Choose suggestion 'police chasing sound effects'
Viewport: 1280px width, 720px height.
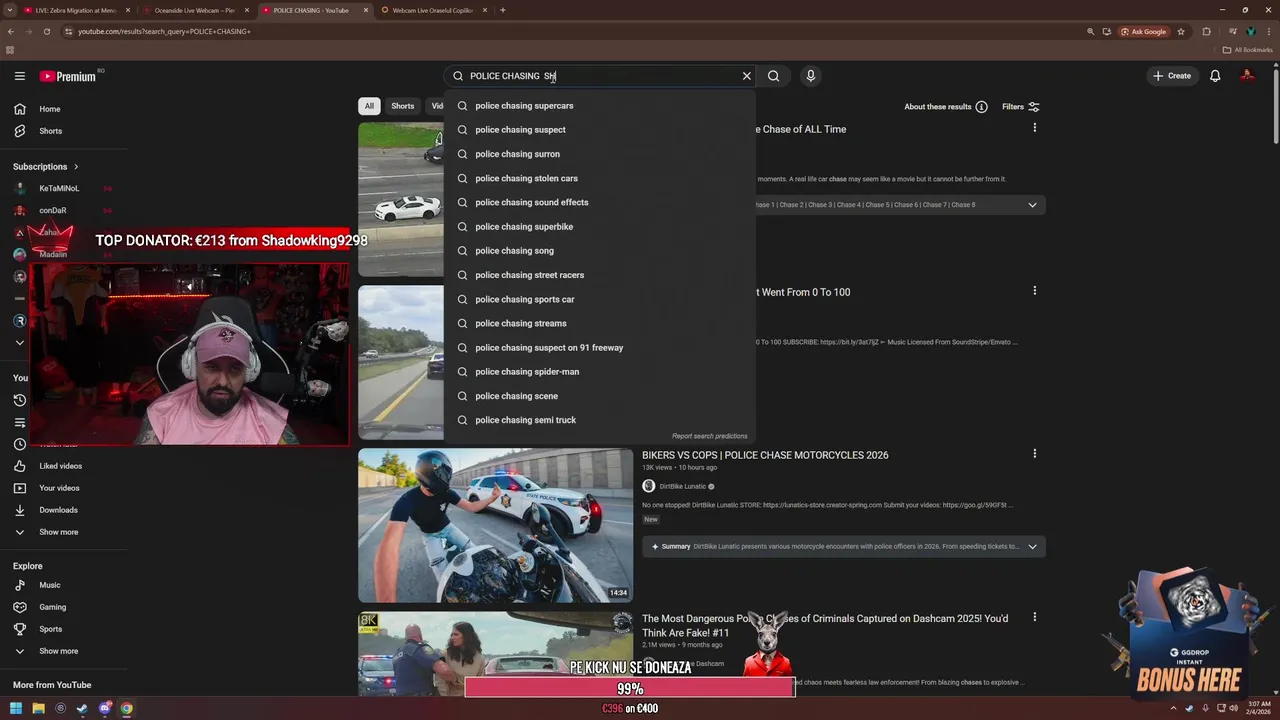pyautogui.click(x=599, y=202)
